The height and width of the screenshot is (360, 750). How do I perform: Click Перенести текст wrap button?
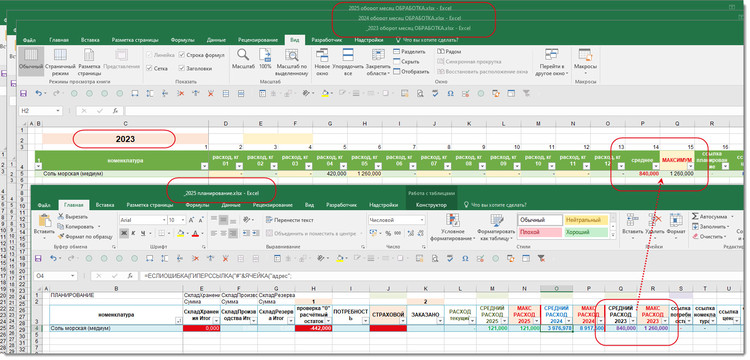click(289, 220)
